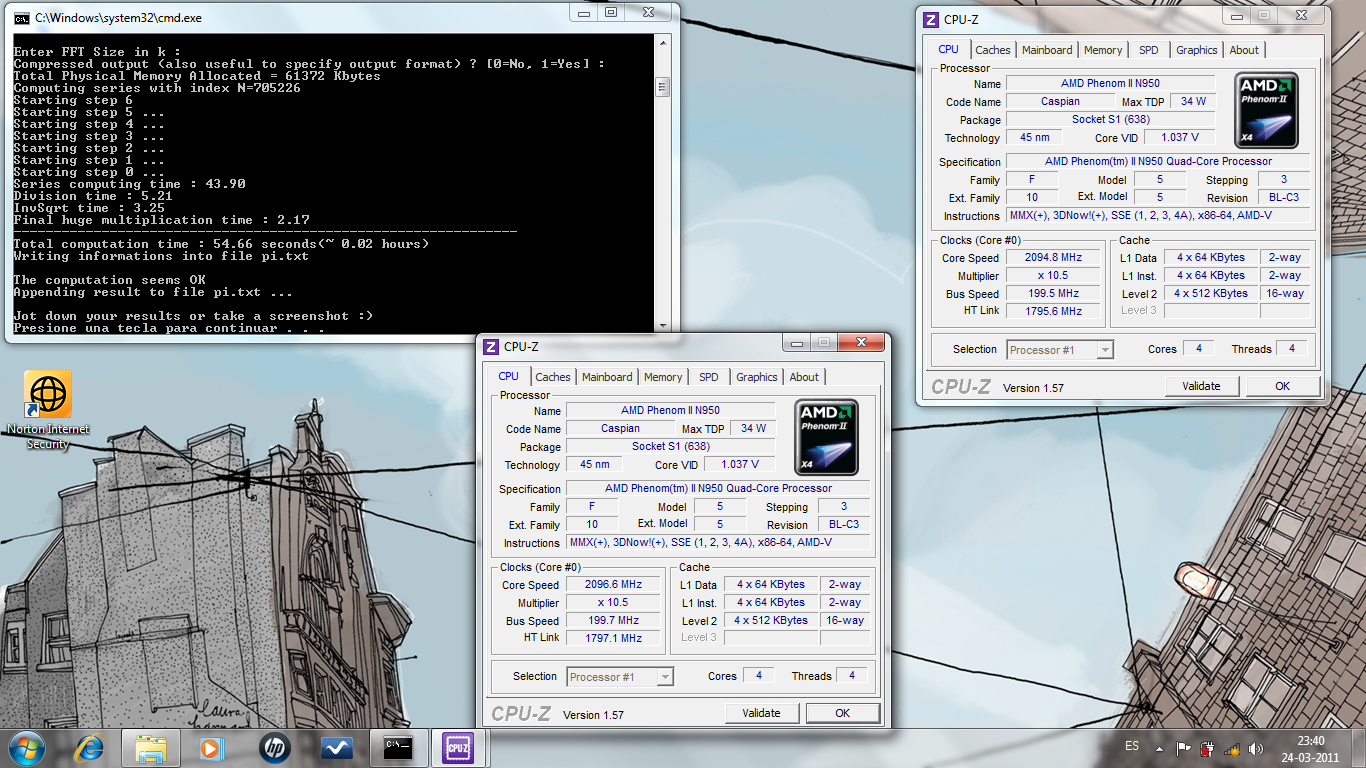Open the Memory tab in front CPU-Z
The height and width of the screenshot is (768, 1366).
(x=663, y=377)
